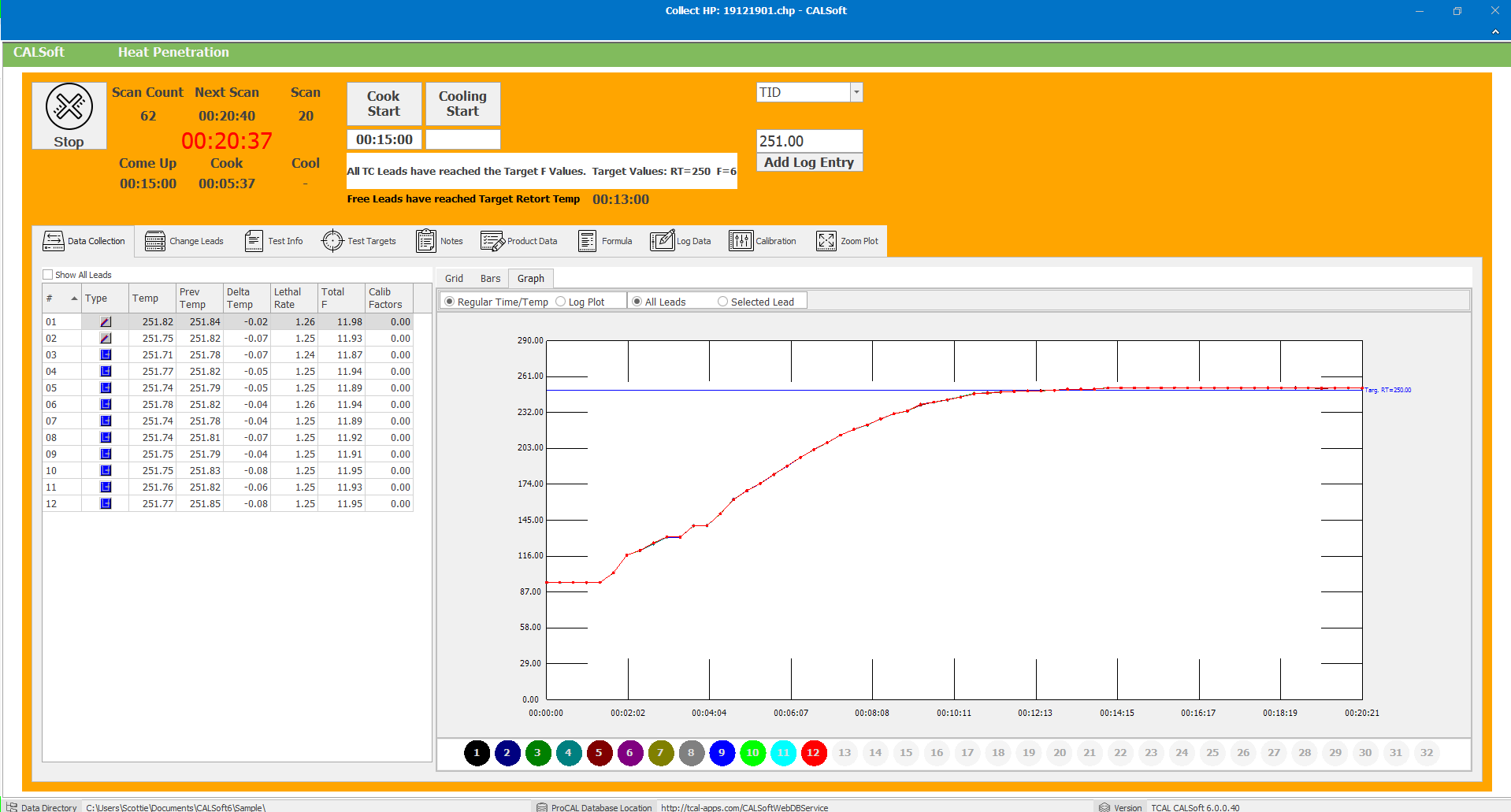The image size is (1511, 812).
Task: Click lead 02 type icon
Action: pos(106,339)
